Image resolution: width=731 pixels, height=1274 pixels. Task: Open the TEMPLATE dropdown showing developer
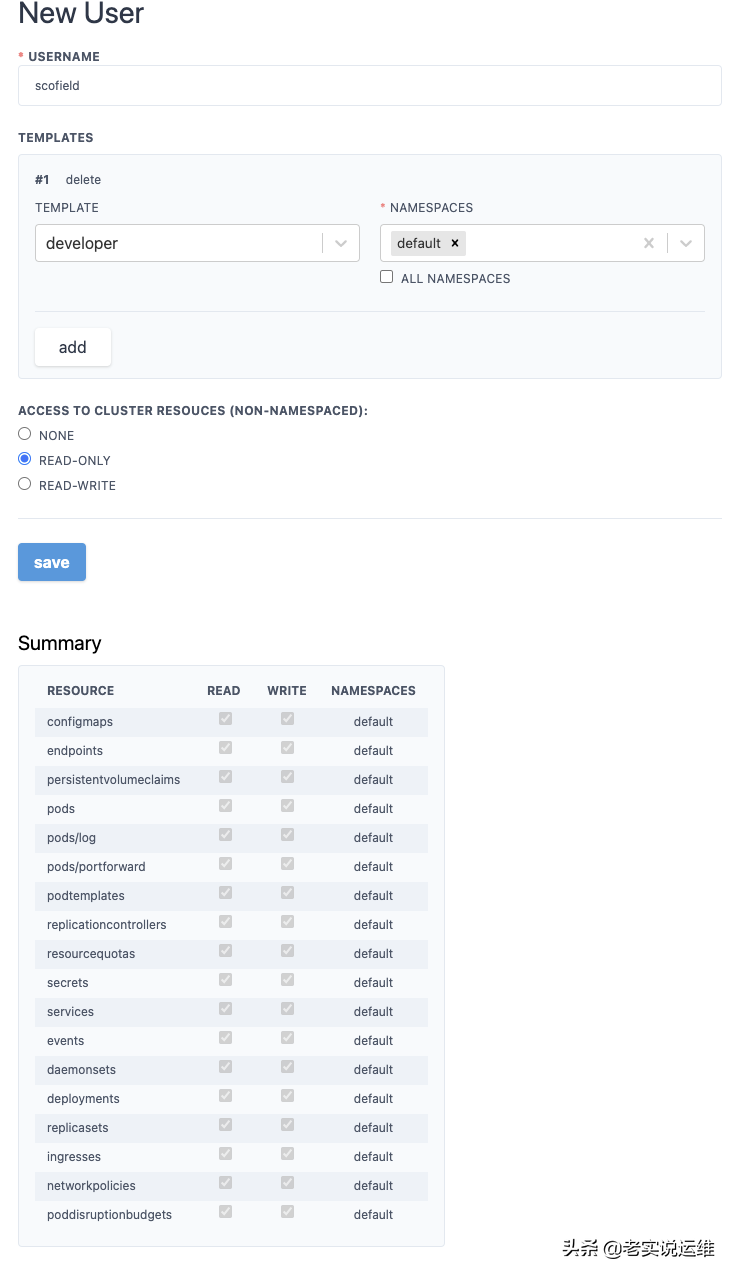(x=340, y=243)
